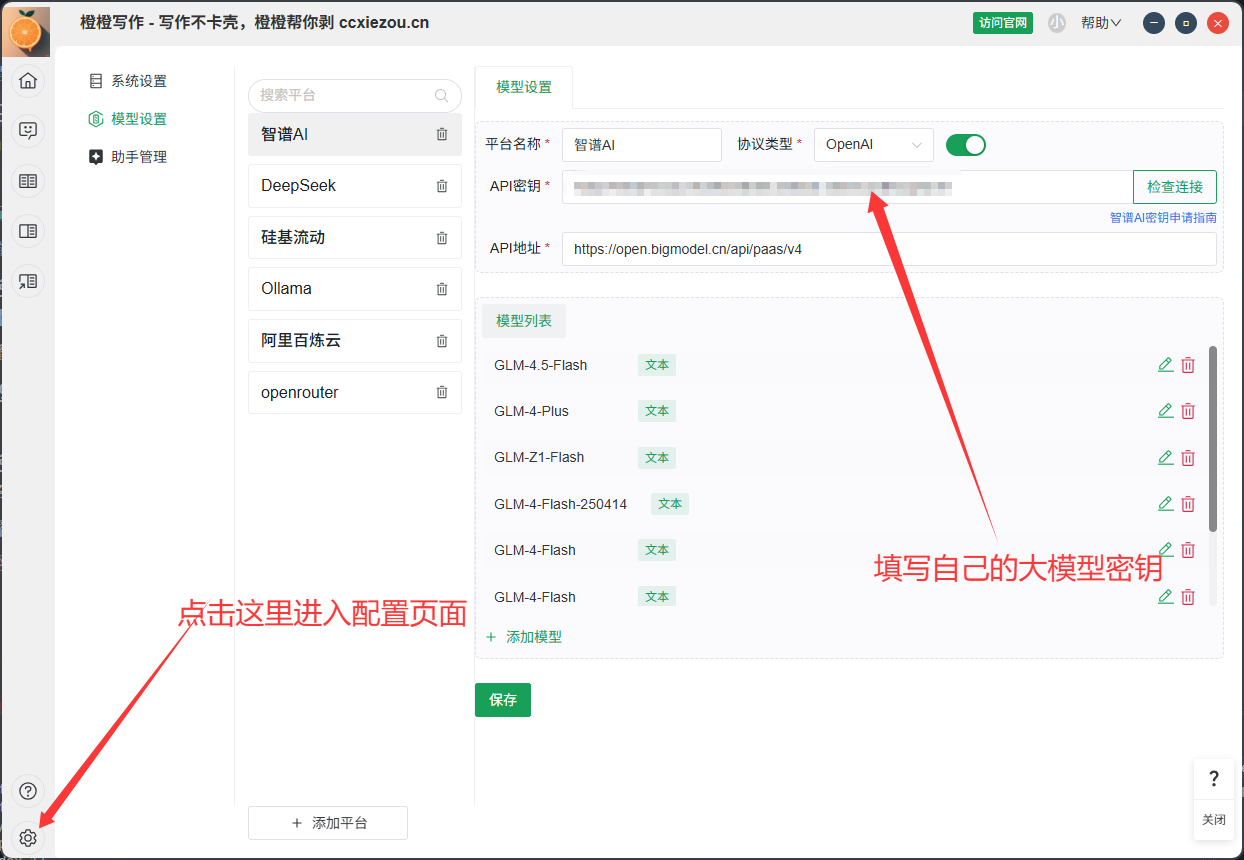
Task: Expand the 协议类型 OpenAI dropdown
Action: pyautogui.click(x=873, y=145)
